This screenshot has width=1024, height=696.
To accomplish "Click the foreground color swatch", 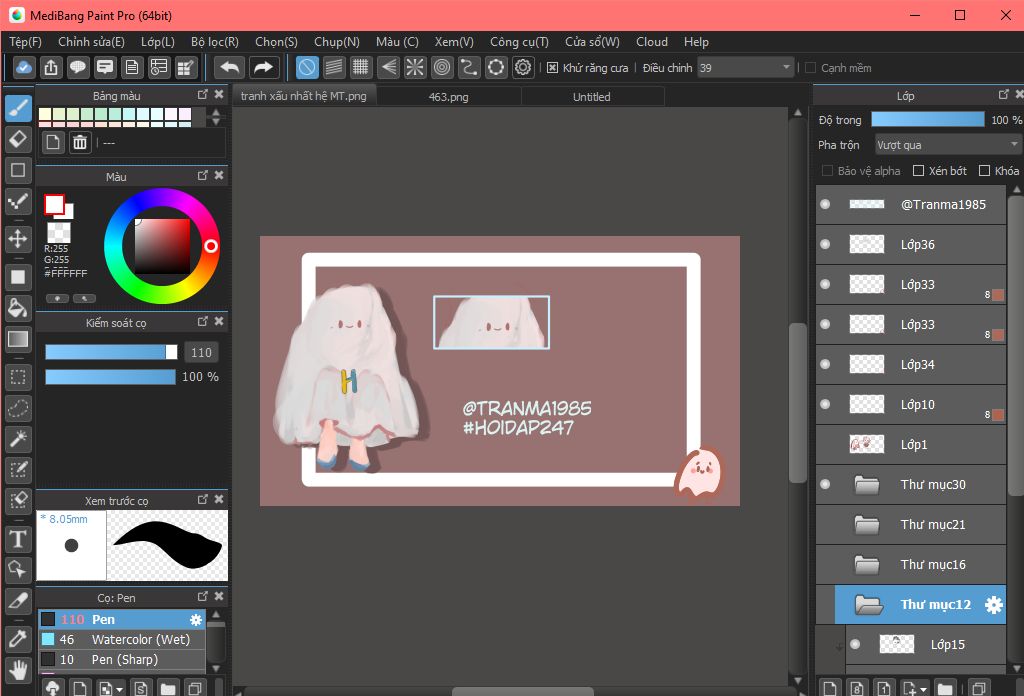I will pos(54,205).
